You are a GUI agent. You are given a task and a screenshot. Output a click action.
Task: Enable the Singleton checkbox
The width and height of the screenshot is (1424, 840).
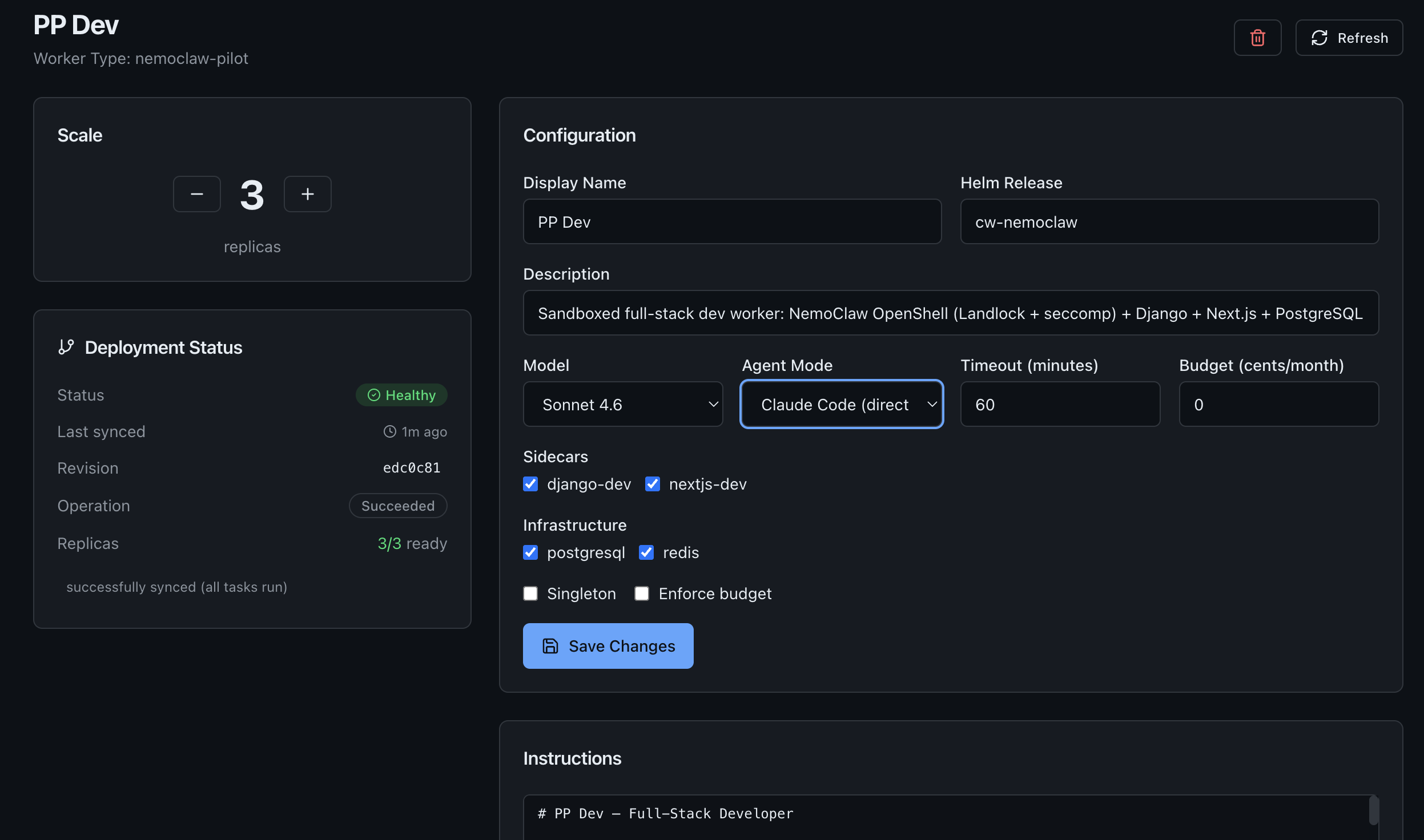pyautogui.click(x=530, y=593)
